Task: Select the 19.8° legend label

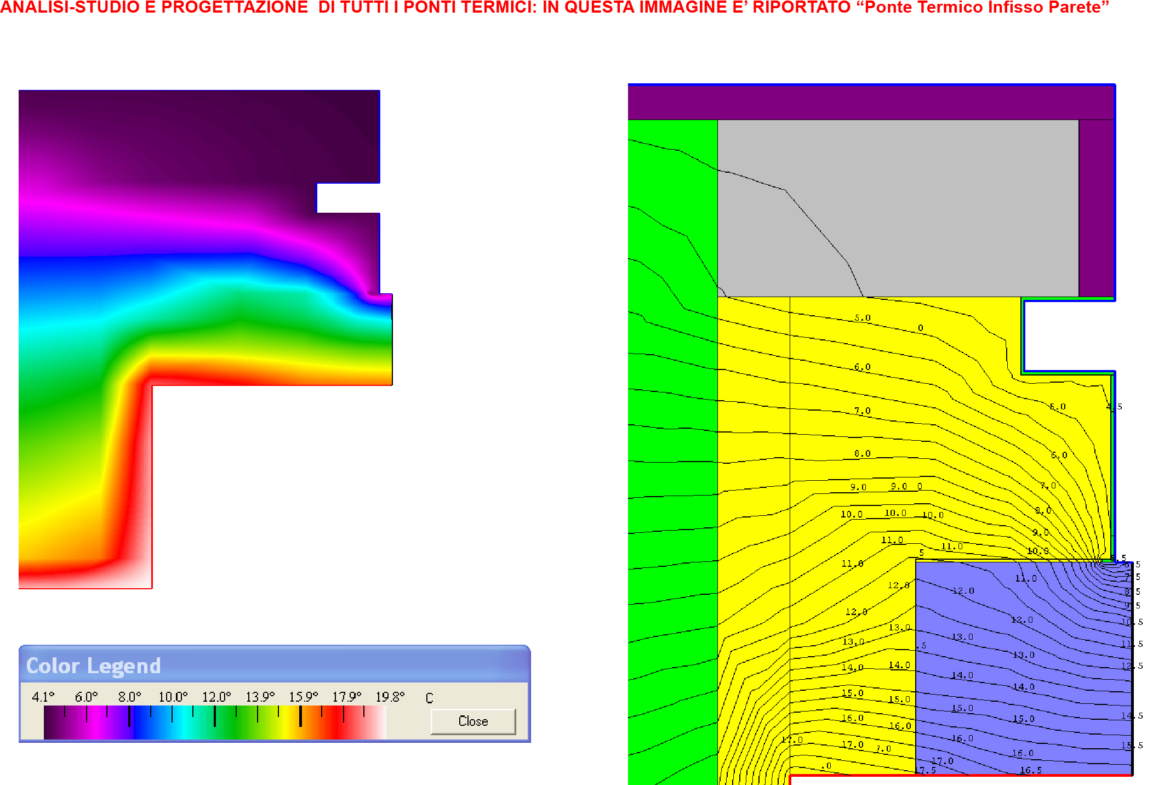Action: (x=390, y=697)
